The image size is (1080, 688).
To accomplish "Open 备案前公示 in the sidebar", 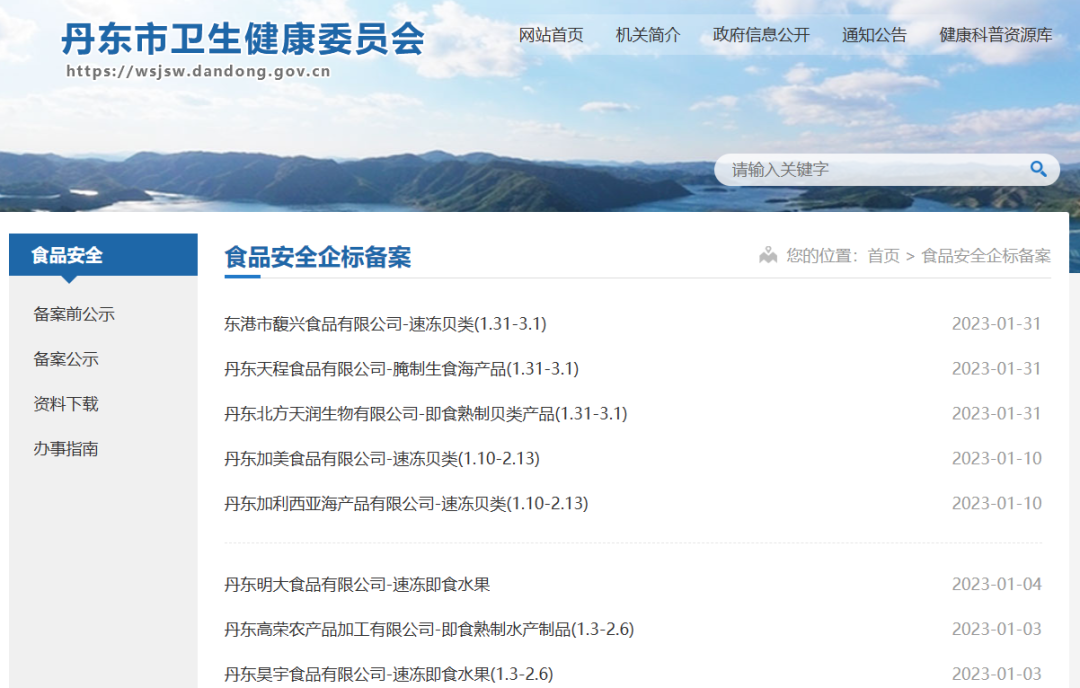I will point(74,314).
